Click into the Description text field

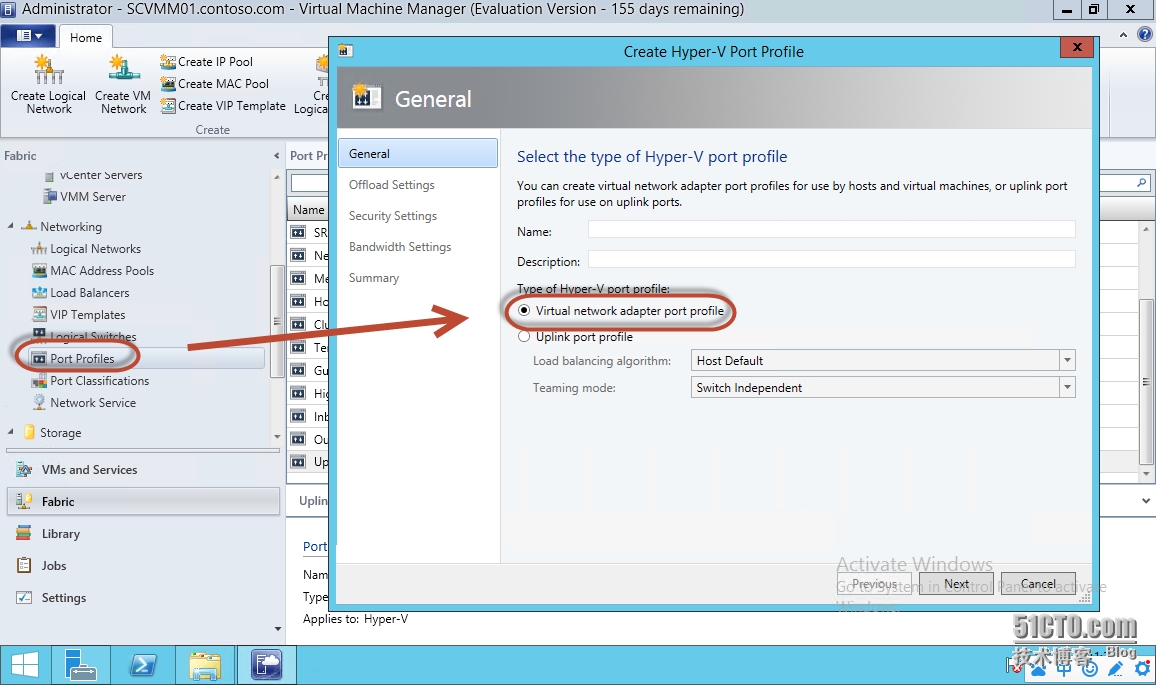(832, 260)
